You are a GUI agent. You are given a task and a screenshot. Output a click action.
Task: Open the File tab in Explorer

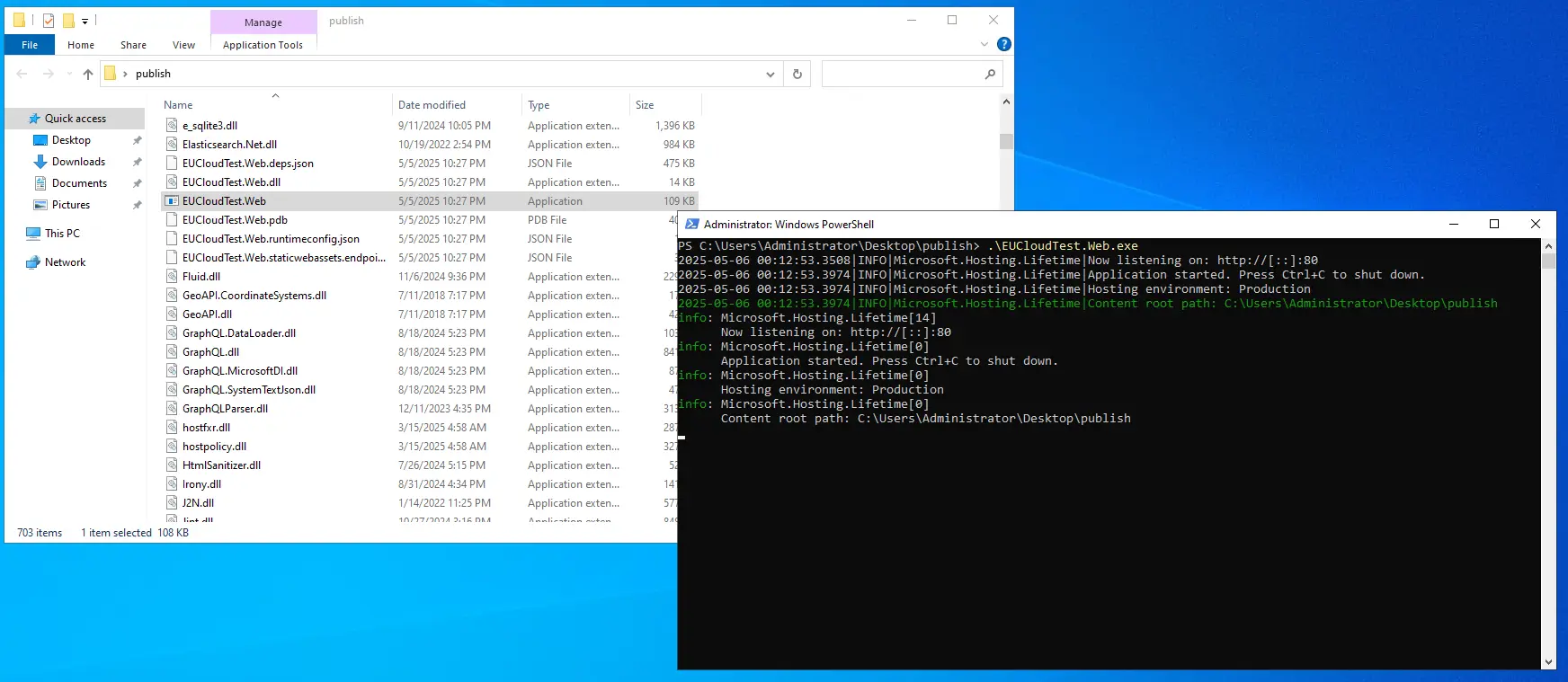(x=30, y=45)
